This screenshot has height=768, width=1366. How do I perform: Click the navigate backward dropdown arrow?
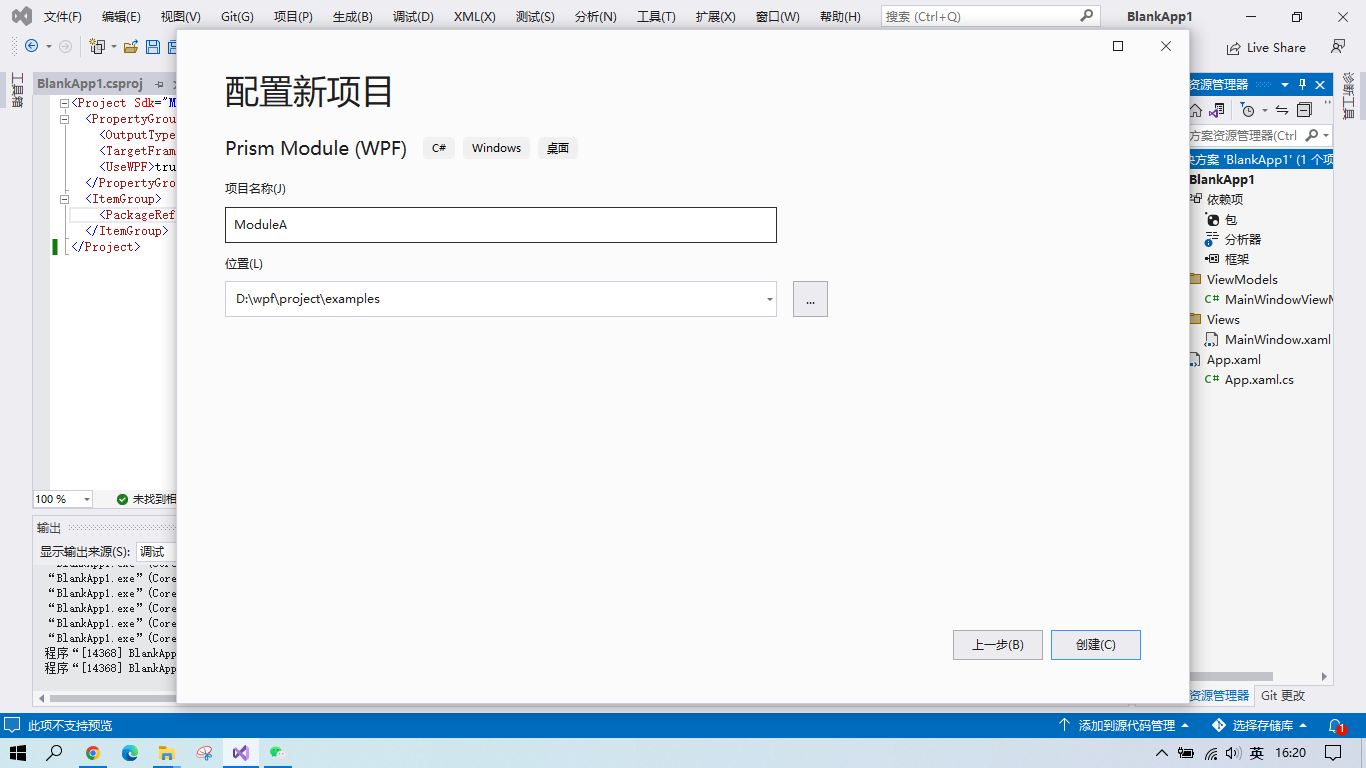[x=48, y=47]
